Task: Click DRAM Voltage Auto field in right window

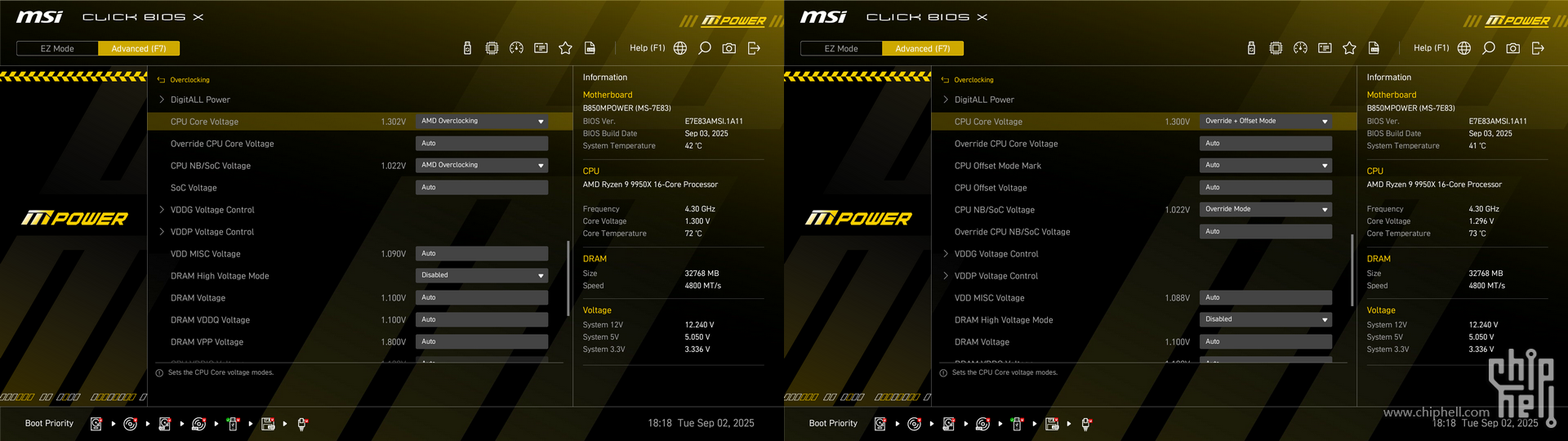Action: coord(1266,341)
